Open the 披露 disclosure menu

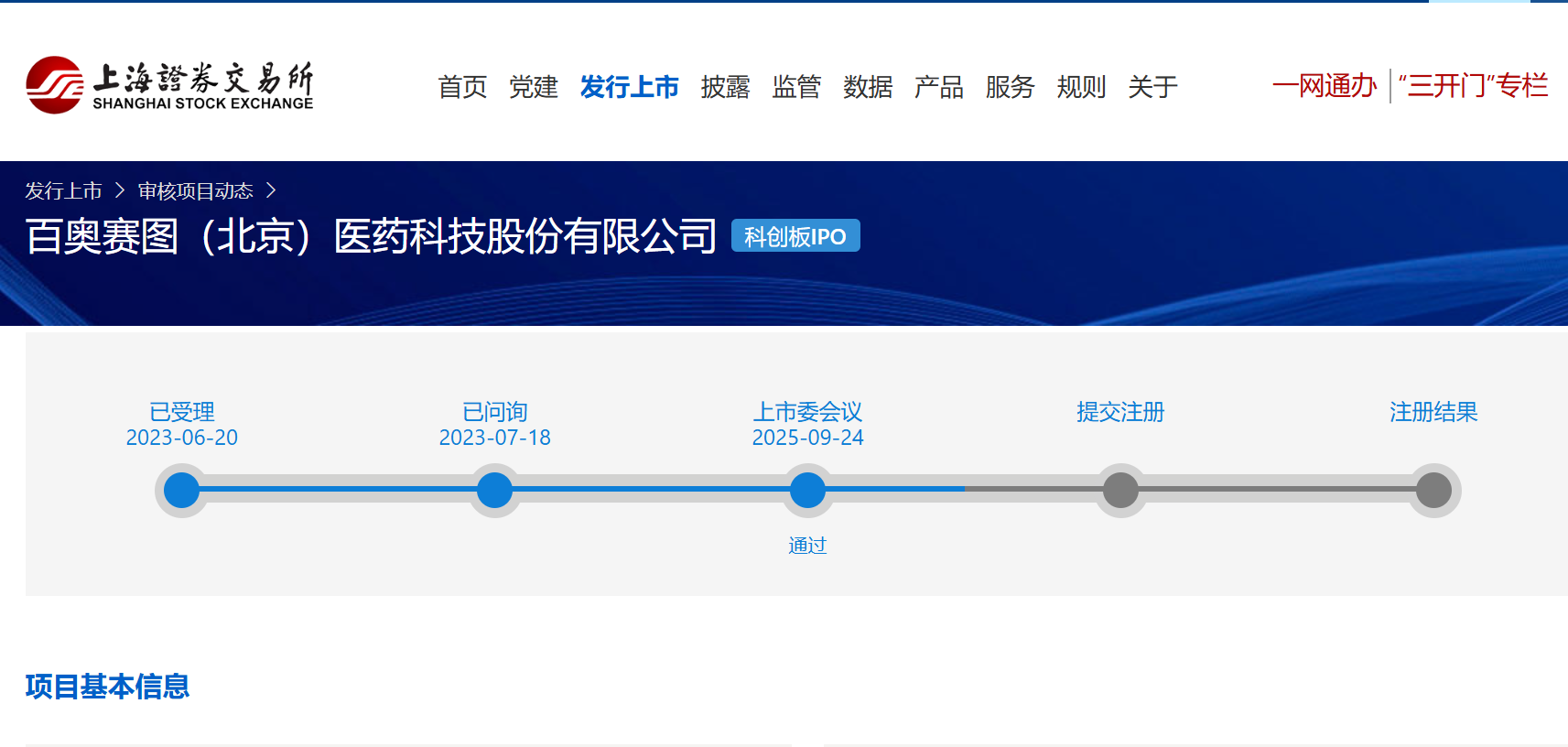click(725, 87)
